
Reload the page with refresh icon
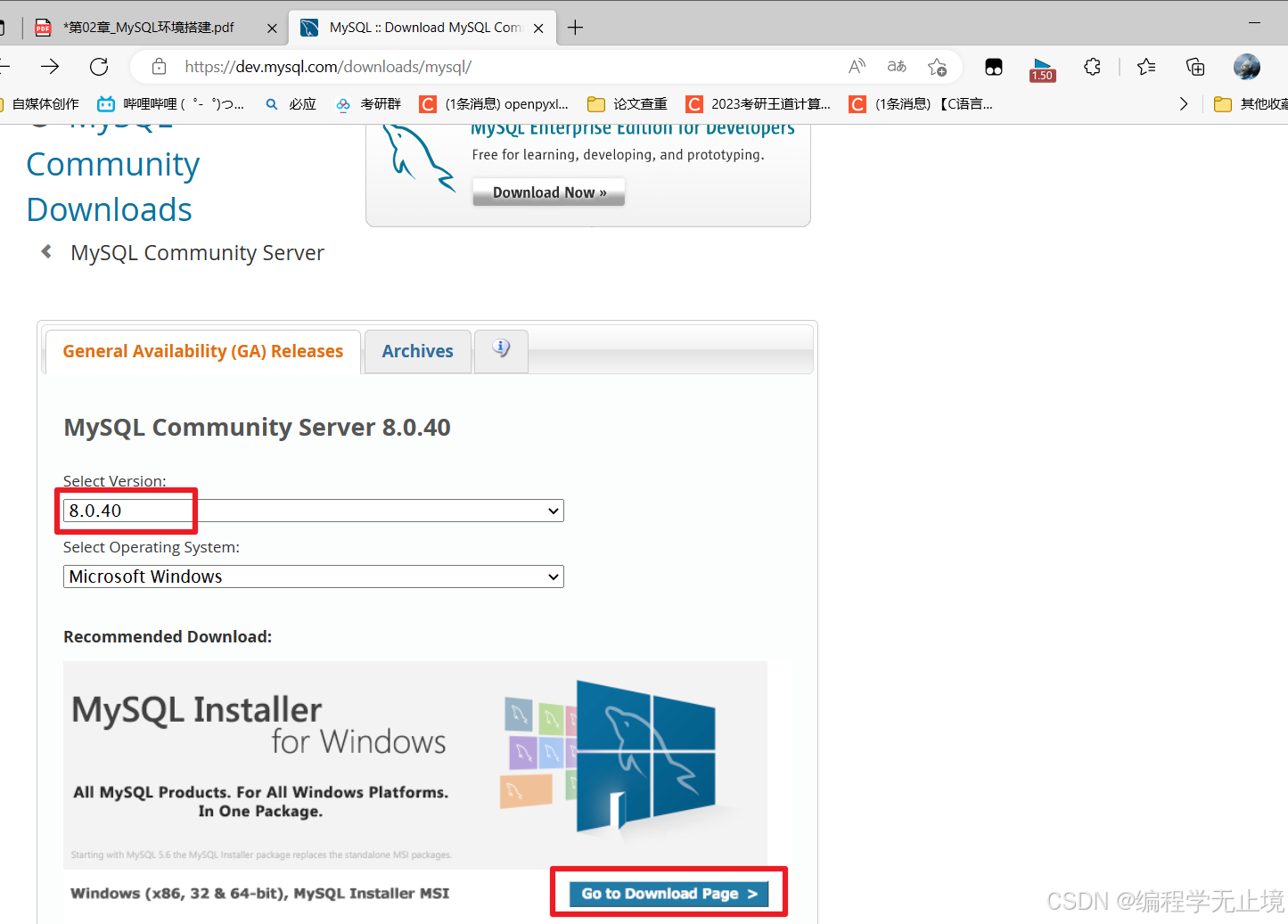(x=99, y=67)
